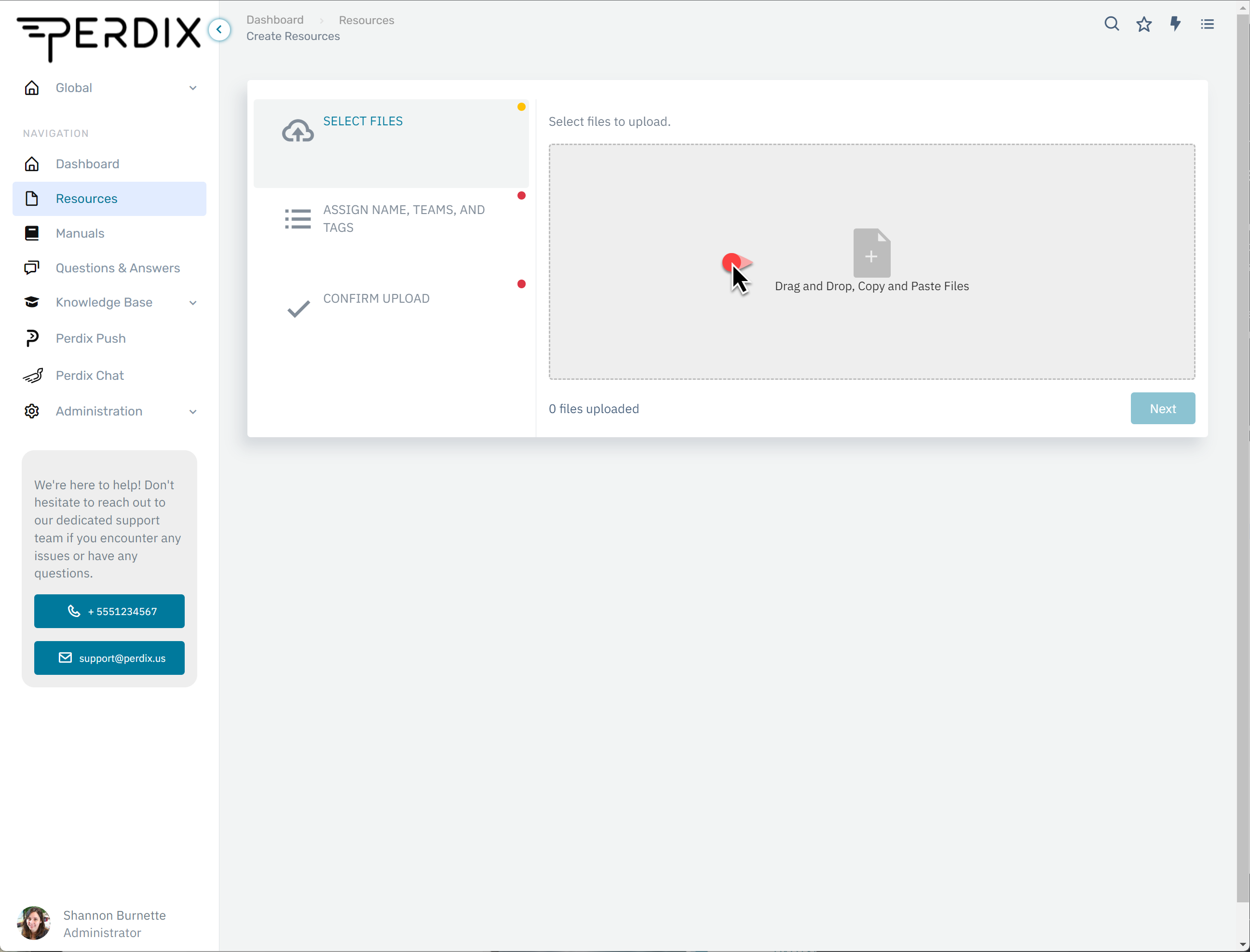Click Dashboard breadcrumb link

pyautogui.click(x=275, y=20)
